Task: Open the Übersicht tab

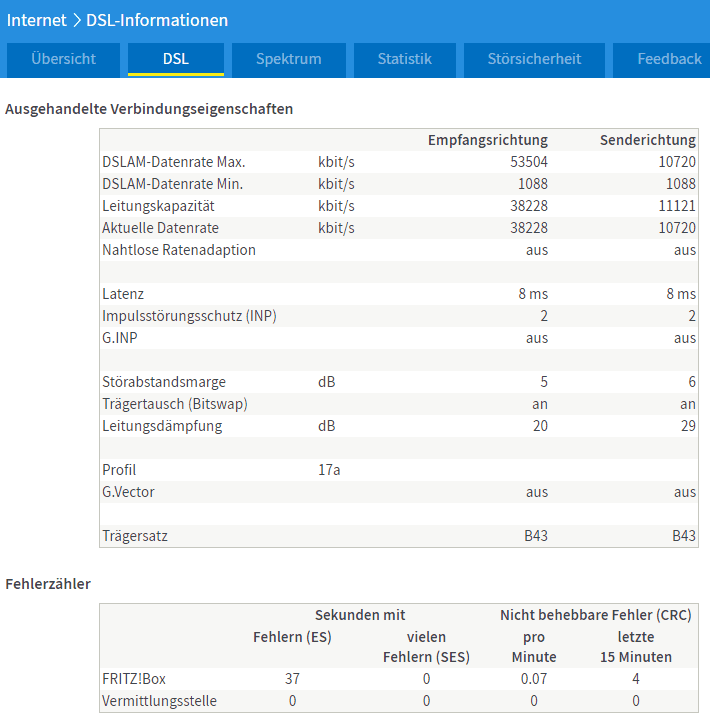Action: pos(63,60)
